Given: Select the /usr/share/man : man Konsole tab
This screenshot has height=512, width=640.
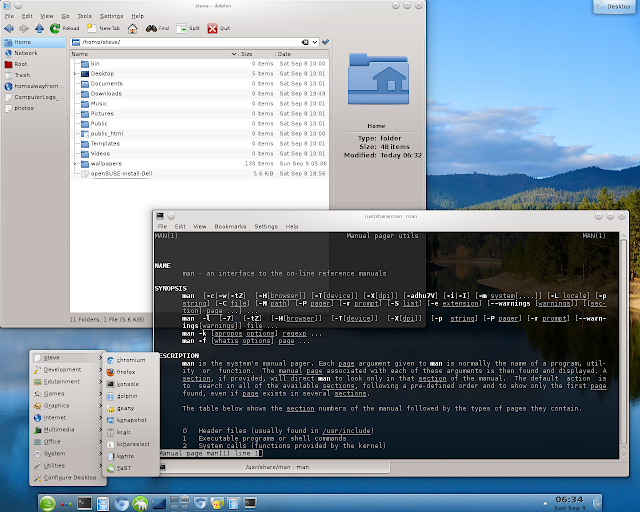Looking at the screenshot, I should [x=273, y=467].
